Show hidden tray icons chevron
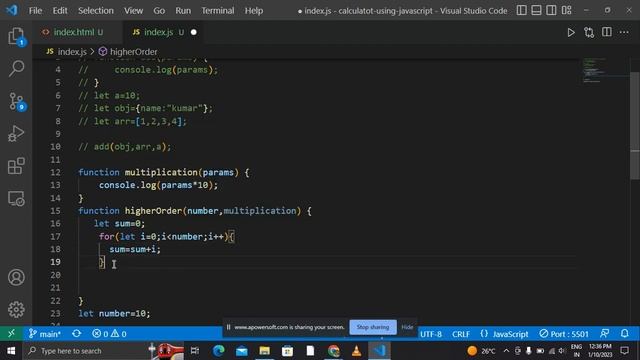 (x=506, y=351)
